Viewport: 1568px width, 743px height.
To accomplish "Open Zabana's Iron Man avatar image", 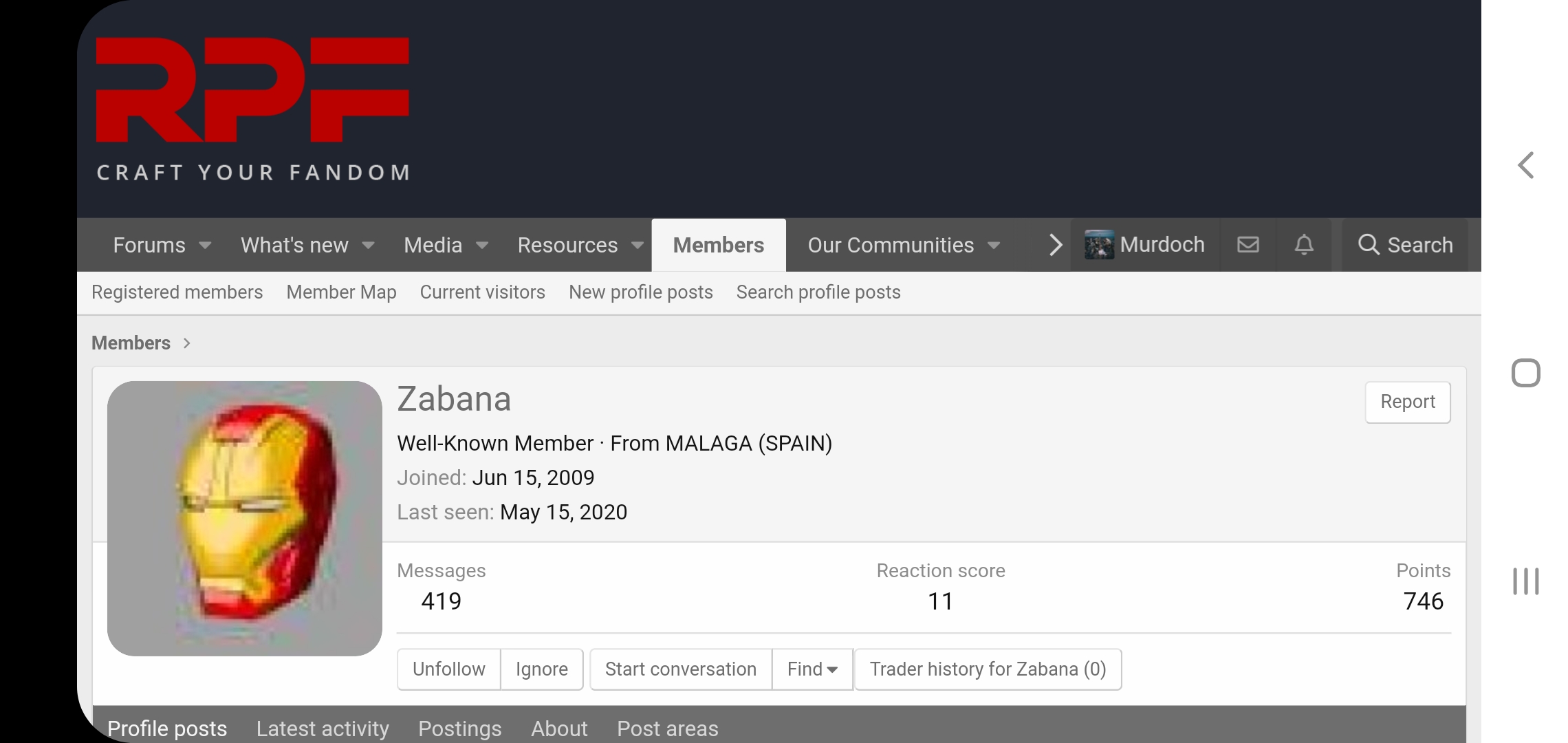I will [x=245, y=519].
